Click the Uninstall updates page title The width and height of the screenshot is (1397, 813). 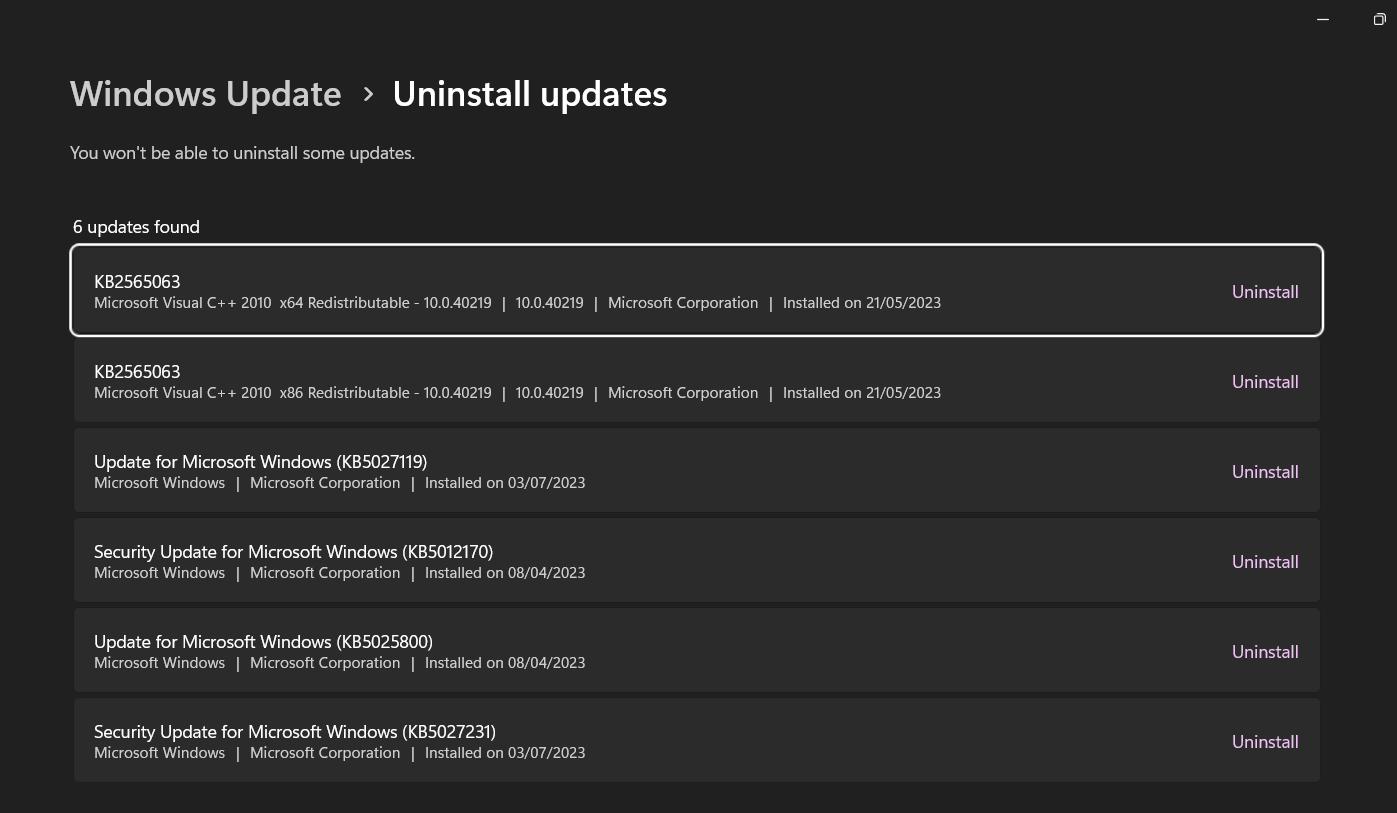tap(529, 93)
